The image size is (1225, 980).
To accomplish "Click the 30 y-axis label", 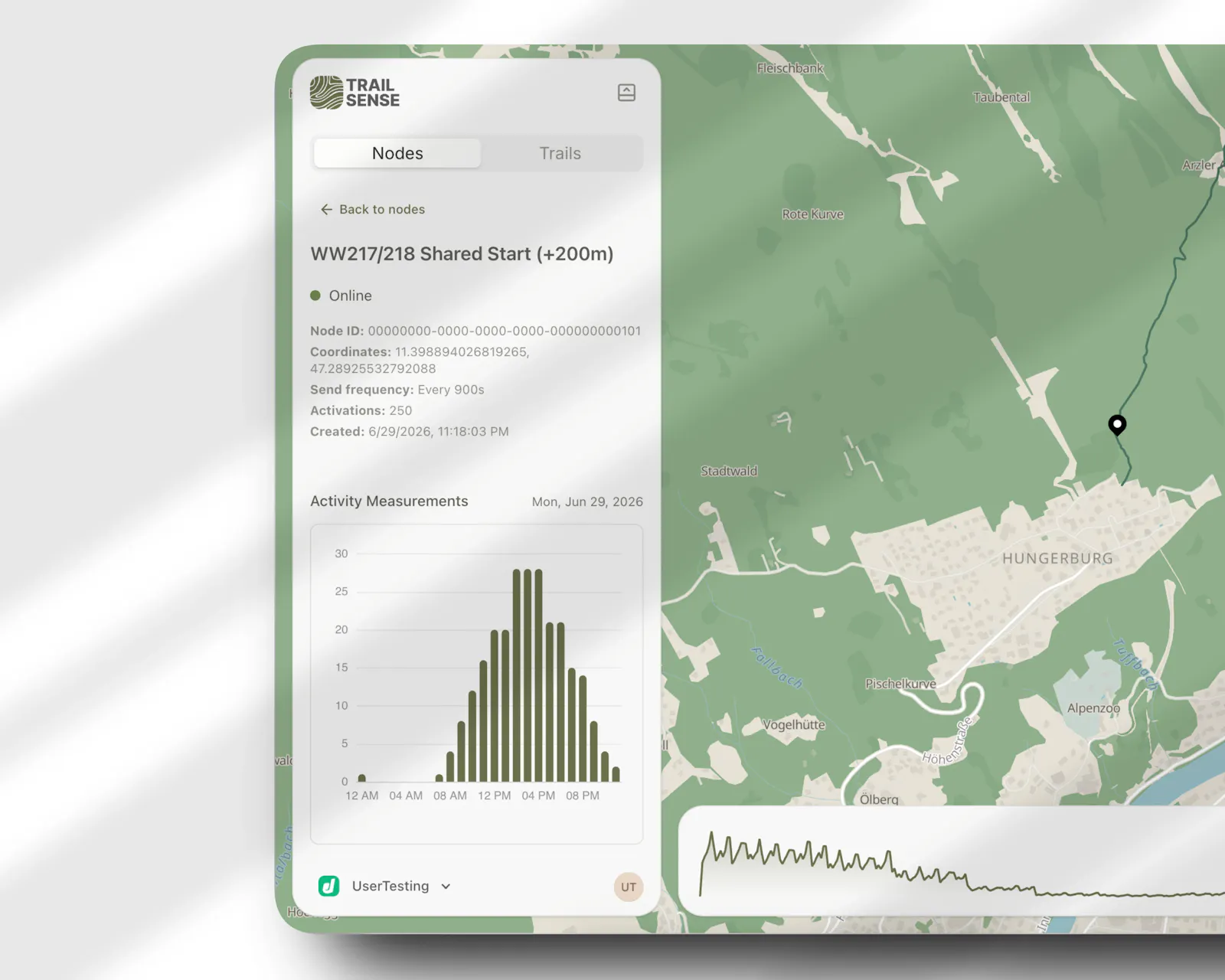I will click(x=341, y=554).
